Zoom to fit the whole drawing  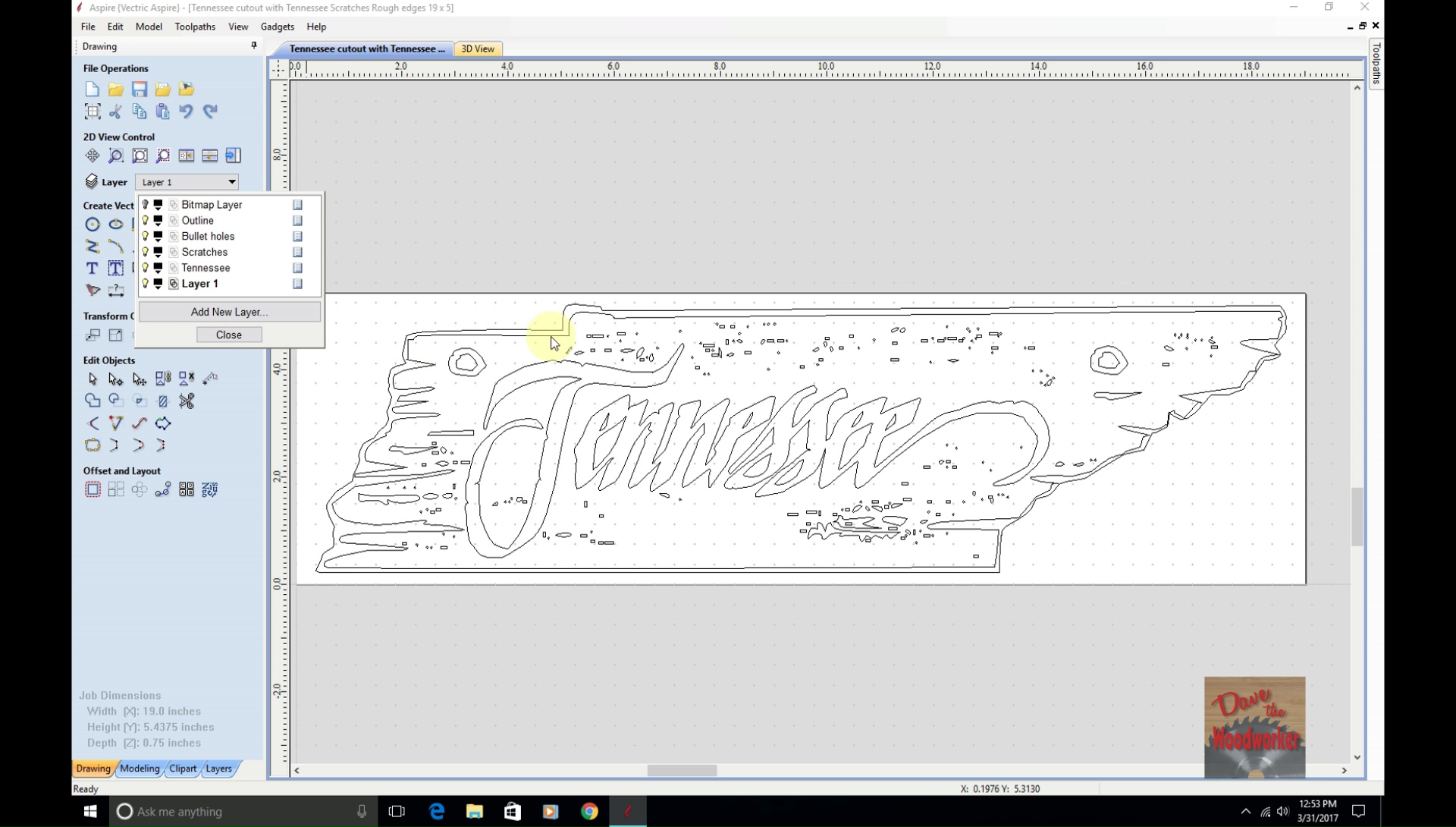(140, 156)
